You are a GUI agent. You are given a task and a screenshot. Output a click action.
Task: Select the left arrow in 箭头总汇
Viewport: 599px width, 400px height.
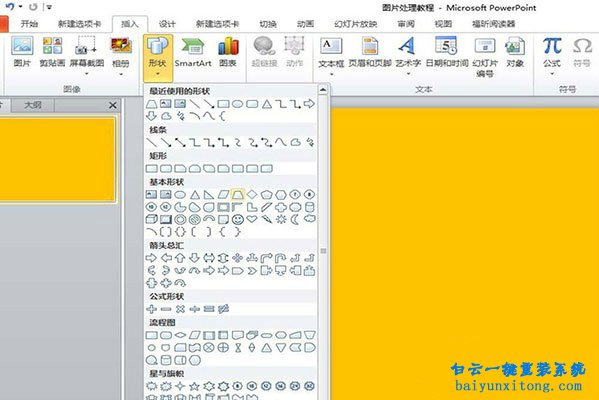click(166, 258)
